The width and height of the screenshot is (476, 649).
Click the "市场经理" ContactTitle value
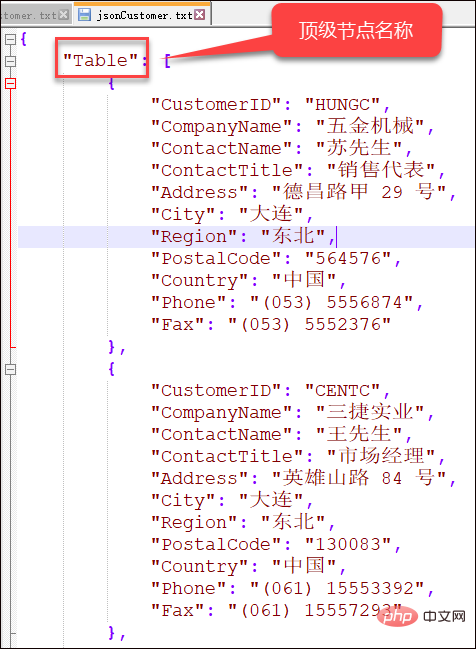tap(381, 456)
